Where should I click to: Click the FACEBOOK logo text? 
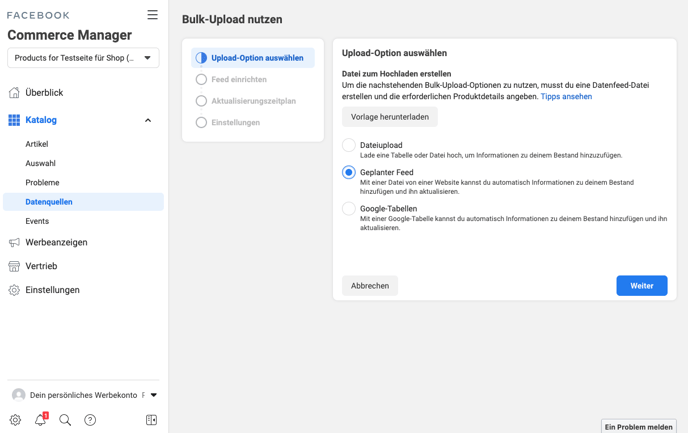pos(38,15)
